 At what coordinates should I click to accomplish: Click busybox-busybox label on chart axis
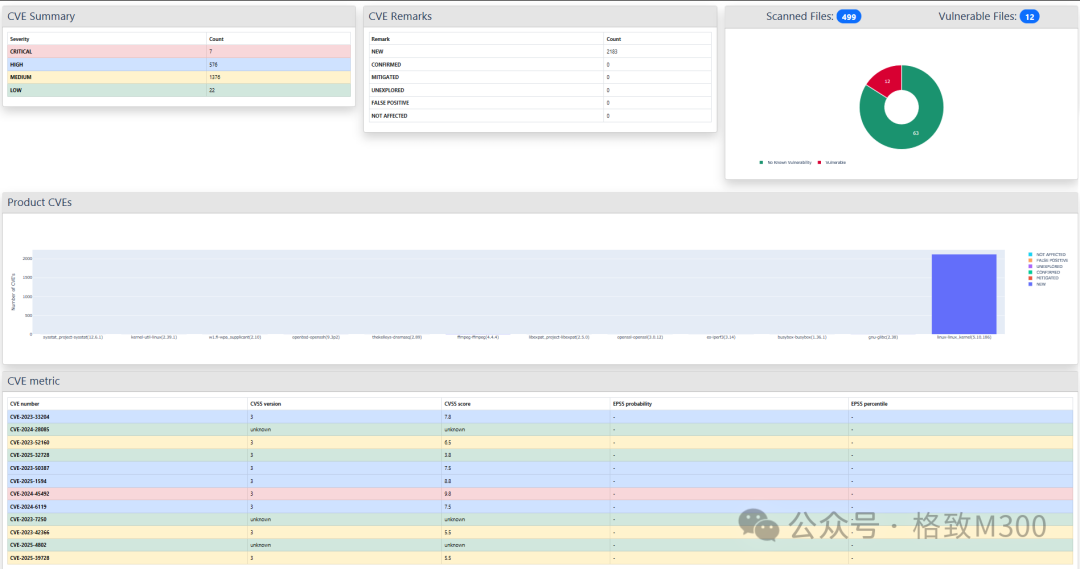pos(802,338)
